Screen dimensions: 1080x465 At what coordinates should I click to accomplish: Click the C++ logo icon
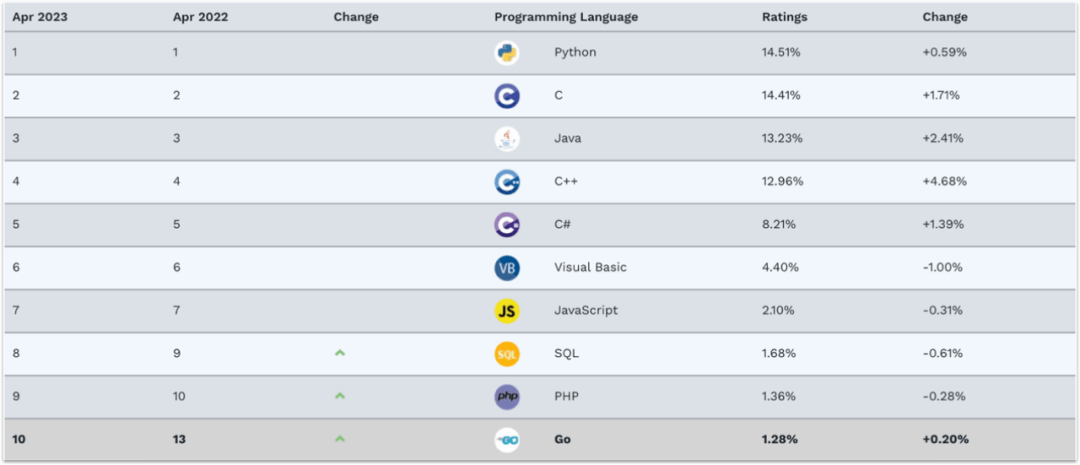[x=507, y=182]
